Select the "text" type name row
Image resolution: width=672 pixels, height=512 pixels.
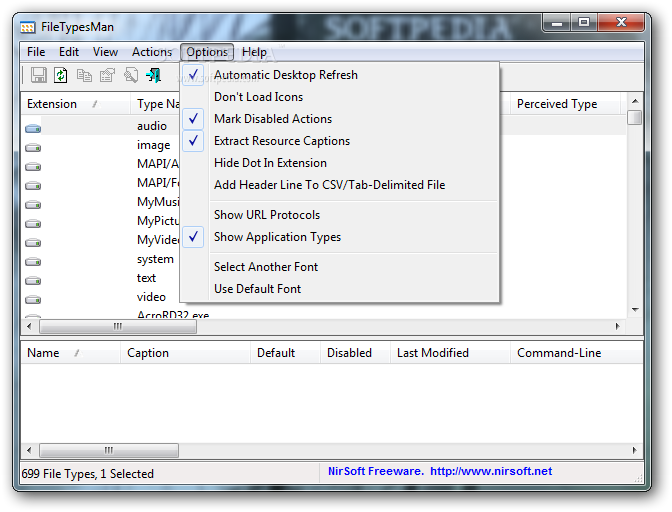pyautogui.click(x=146, y=278)
